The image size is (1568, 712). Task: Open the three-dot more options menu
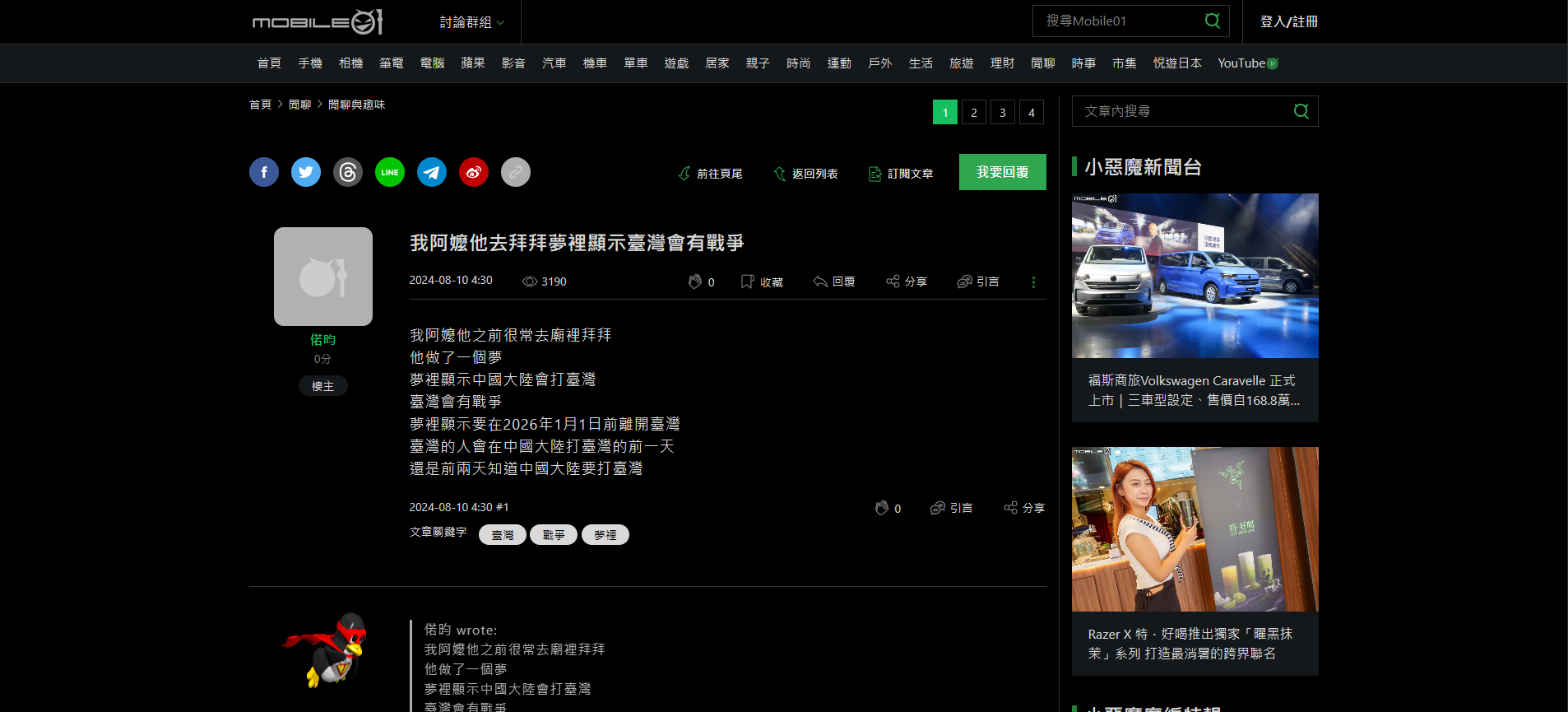[1033, 282]
